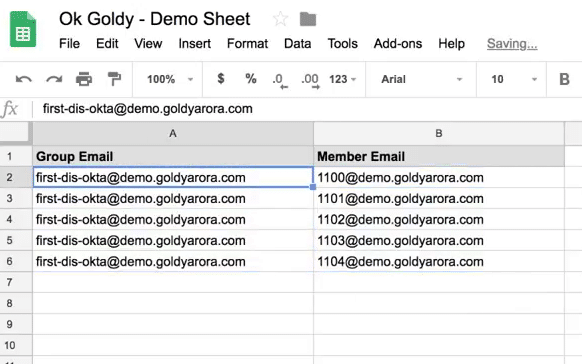The width and height of the screenshot is (582, 364).
Task: Select cell 1104@demo.goldyarora.com
Action: click(x=439, y=261)
